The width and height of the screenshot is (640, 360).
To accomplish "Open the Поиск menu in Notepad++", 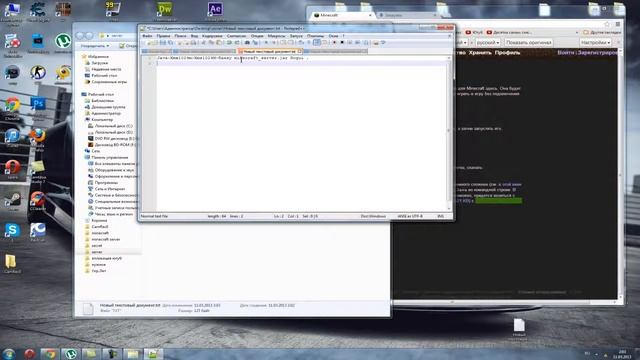I will 180,36.
